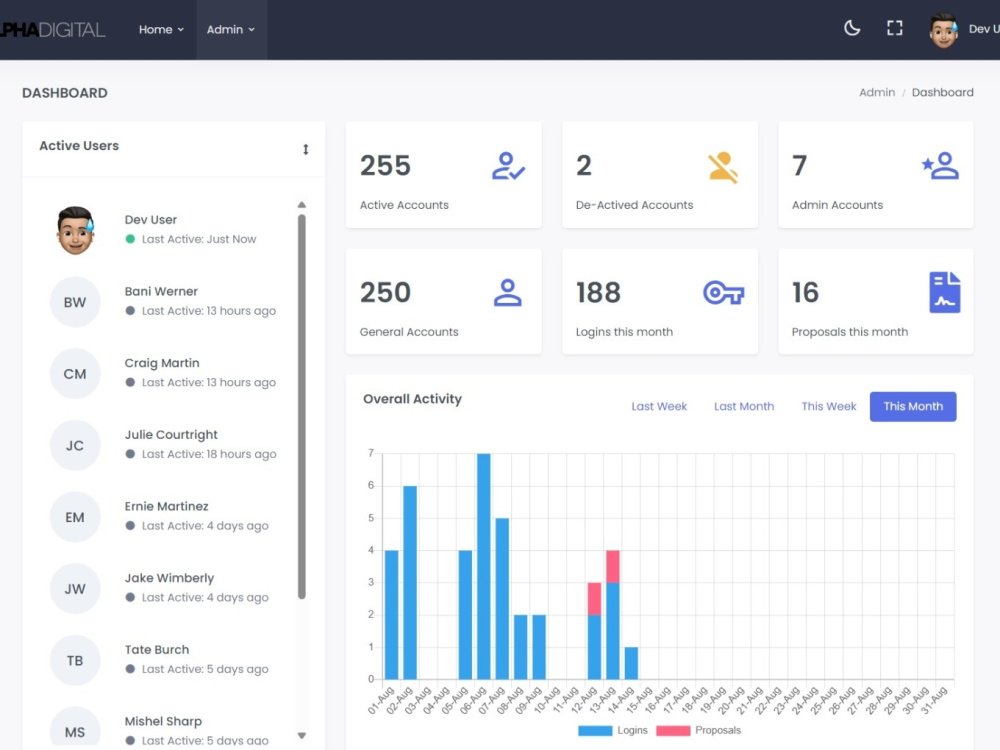This screenshot has height=750, width=1000.
Task: Click the General Accounts person icon
Action: [508, 293]
